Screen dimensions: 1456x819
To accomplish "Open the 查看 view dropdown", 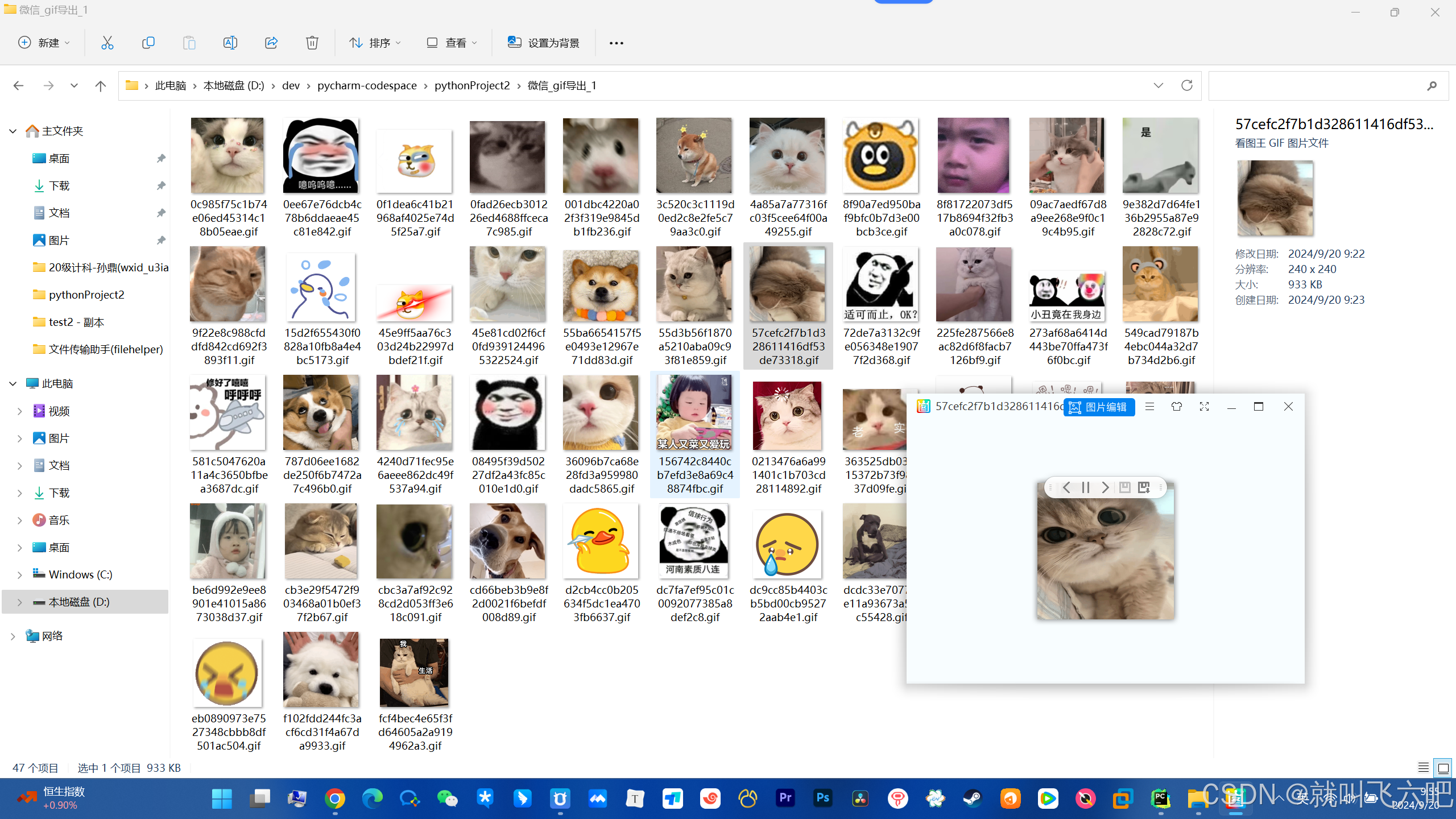I will (x=452, y=43).
